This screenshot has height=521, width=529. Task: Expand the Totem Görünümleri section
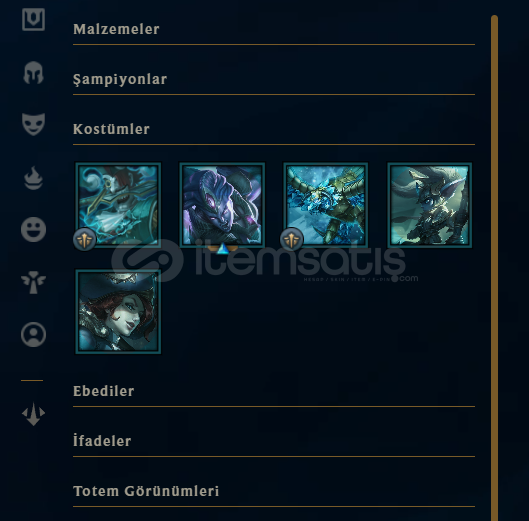point(274,491)
